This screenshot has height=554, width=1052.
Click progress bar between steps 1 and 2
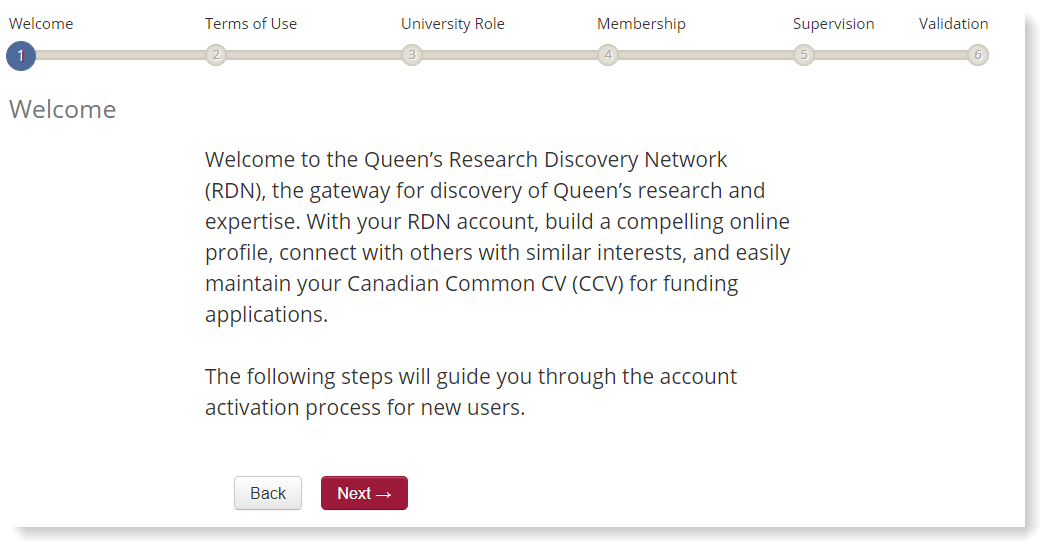coord(118,55)
